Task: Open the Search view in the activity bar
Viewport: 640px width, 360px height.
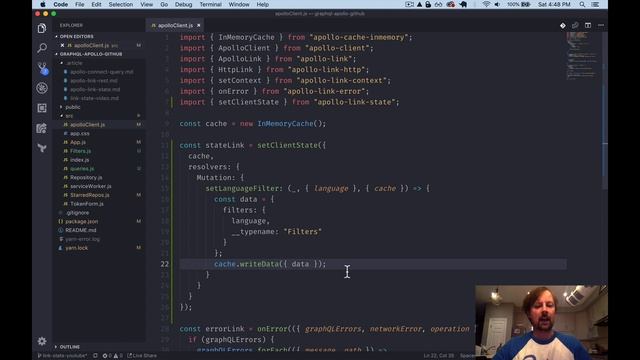Action: [42, 48]
